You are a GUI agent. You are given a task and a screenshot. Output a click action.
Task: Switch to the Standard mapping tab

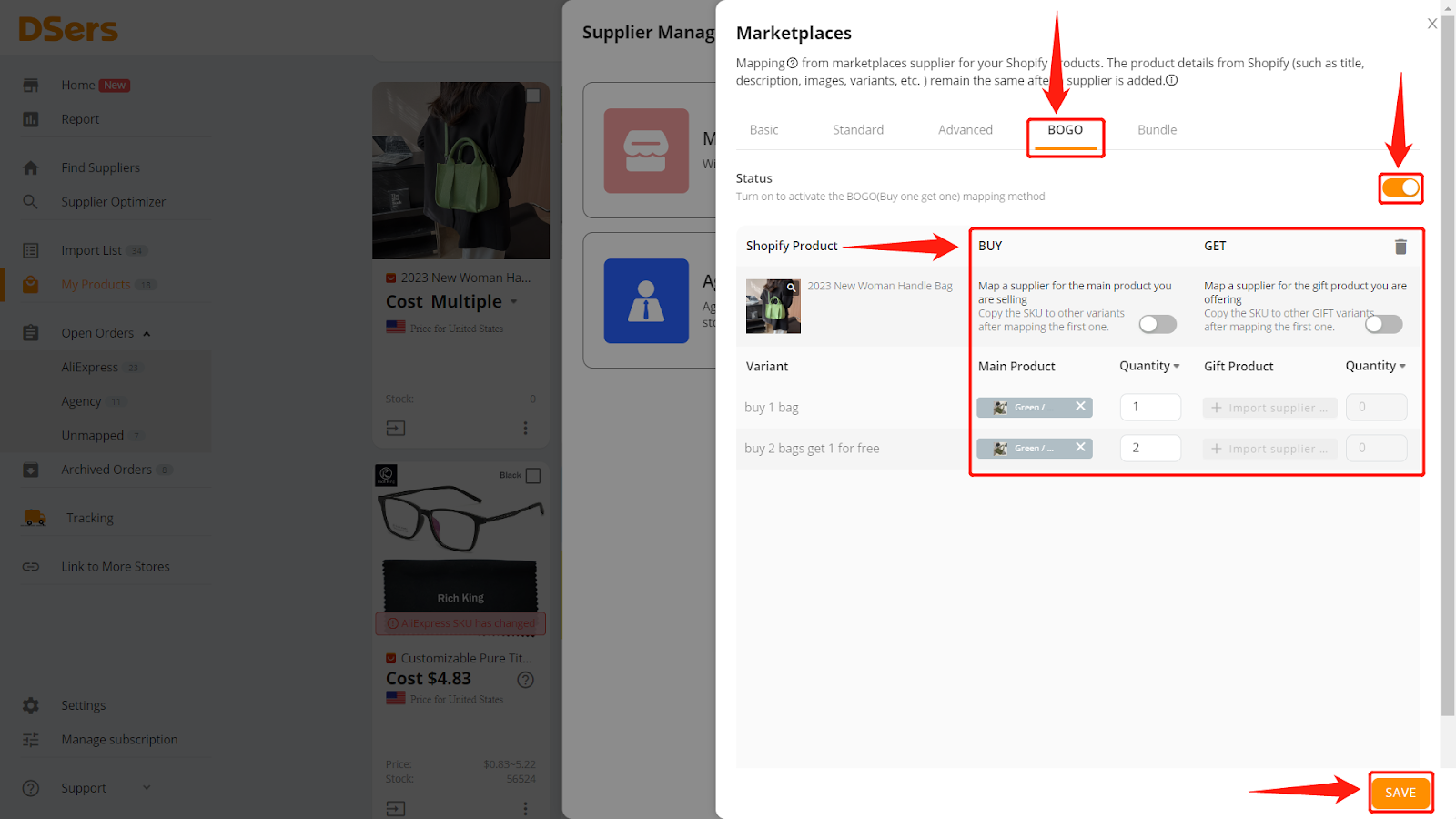858,130
